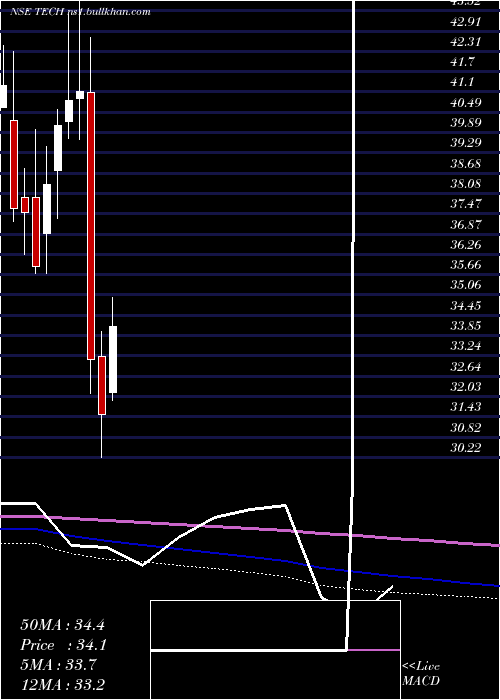Image resolution: width=500 pixels, height=700 pixels.
Task: Click the 42.91 price axis label
Action: click(465, 21)
